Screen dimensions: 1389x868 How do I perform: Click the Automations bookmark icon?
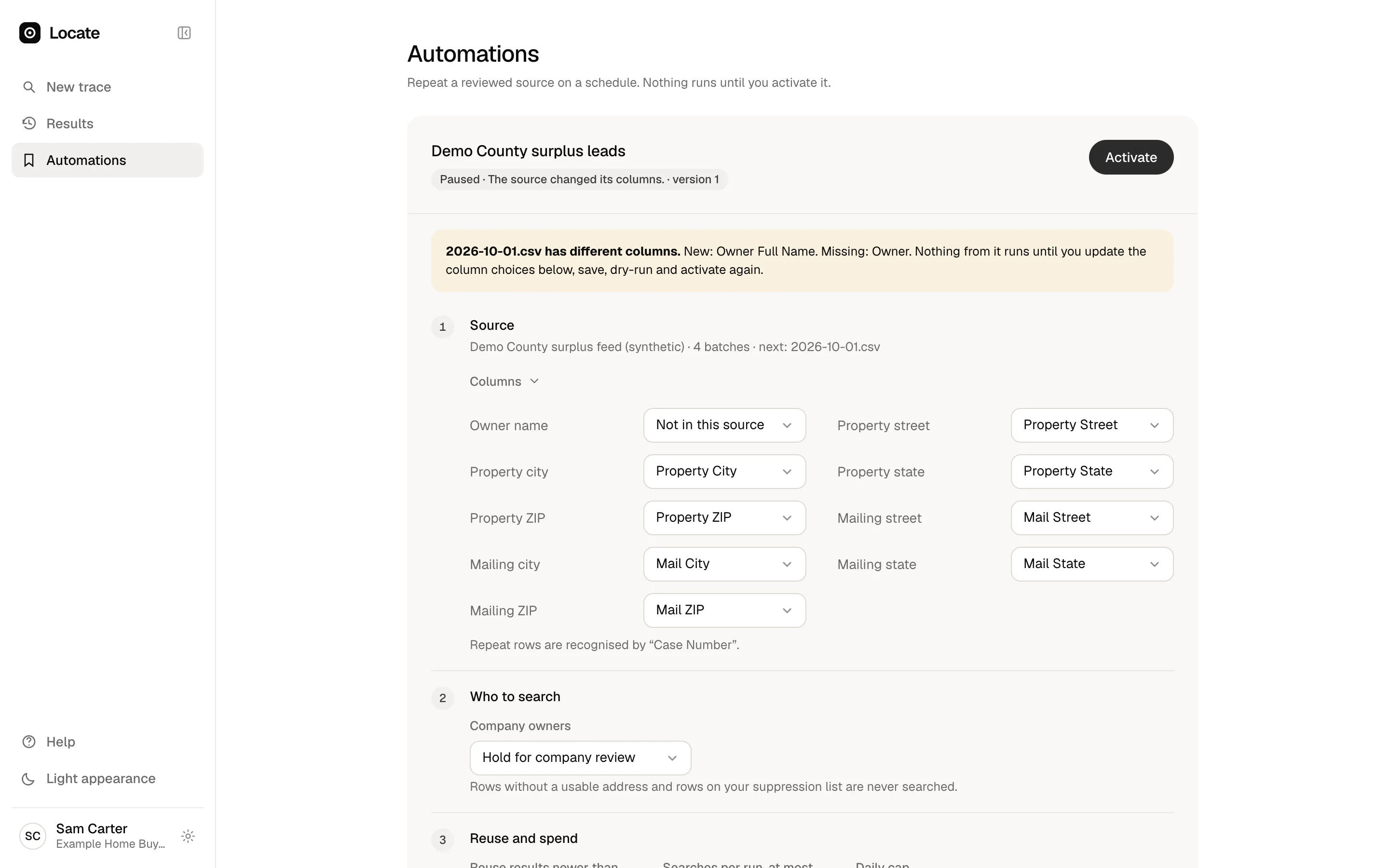tap(29, 160)
